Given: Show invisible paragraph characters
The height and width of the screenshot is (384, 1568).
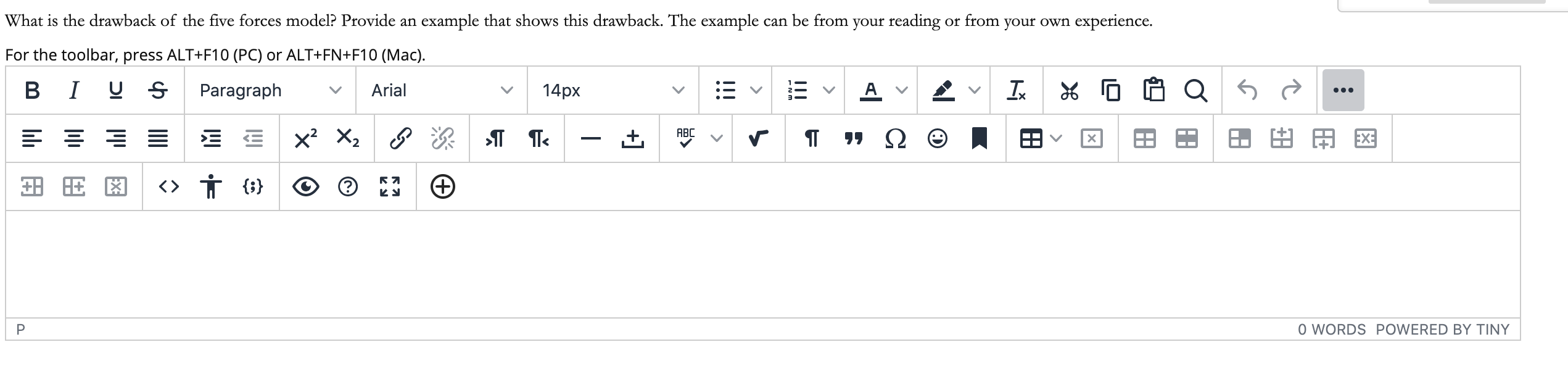Looking at the screenshot, I should point(812,138).
